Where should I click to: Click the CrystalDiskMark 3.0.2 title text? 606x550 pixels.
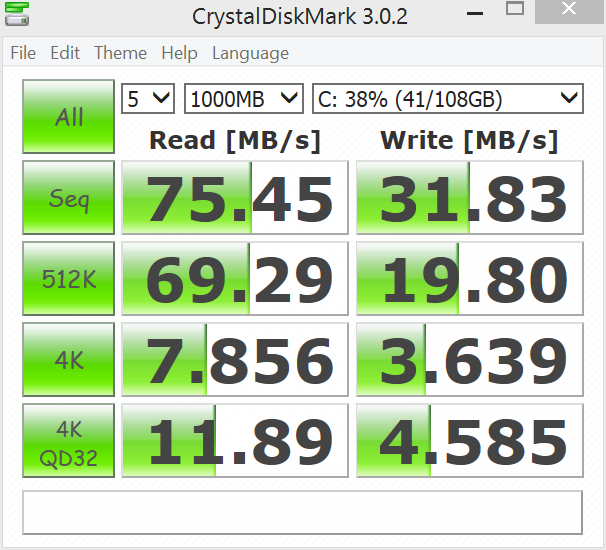[300, 17]
